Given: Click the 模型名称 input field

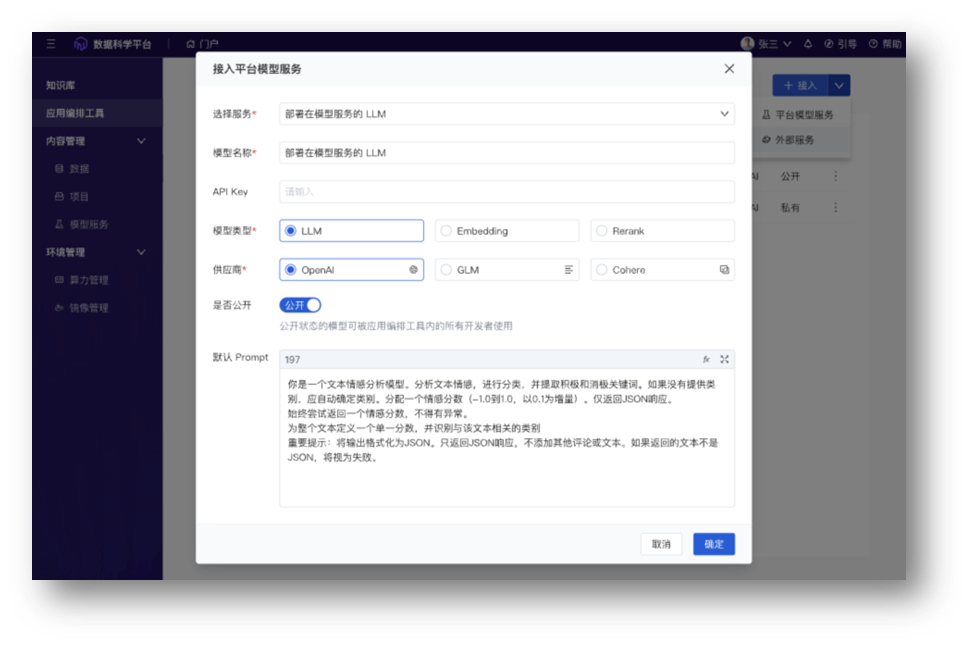Looking at the screenshot, I should point(507,153).
